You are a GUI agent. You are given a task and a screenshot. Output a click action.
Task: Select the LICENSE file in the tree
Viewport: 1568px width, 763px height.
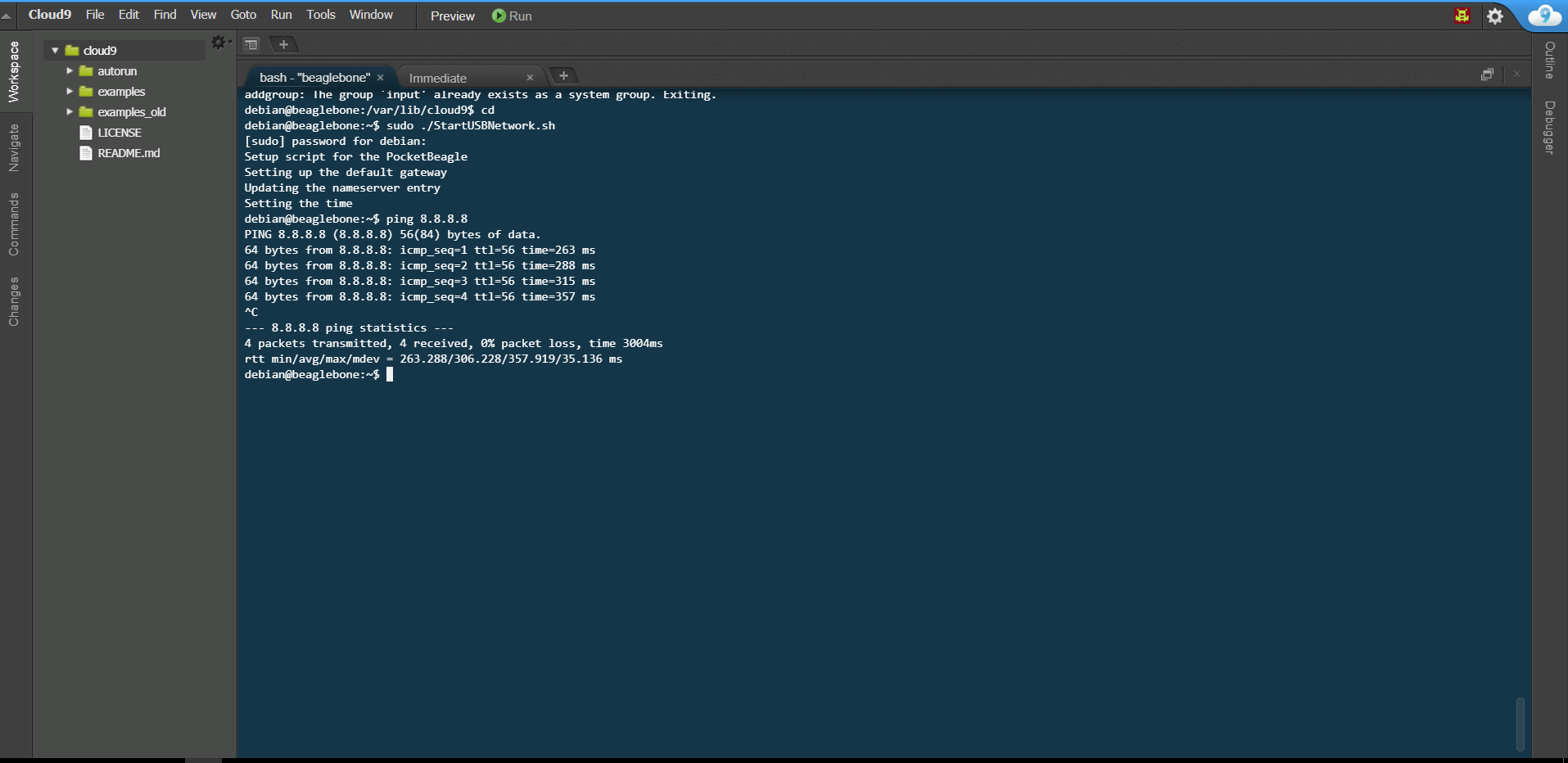pos(120,132)
